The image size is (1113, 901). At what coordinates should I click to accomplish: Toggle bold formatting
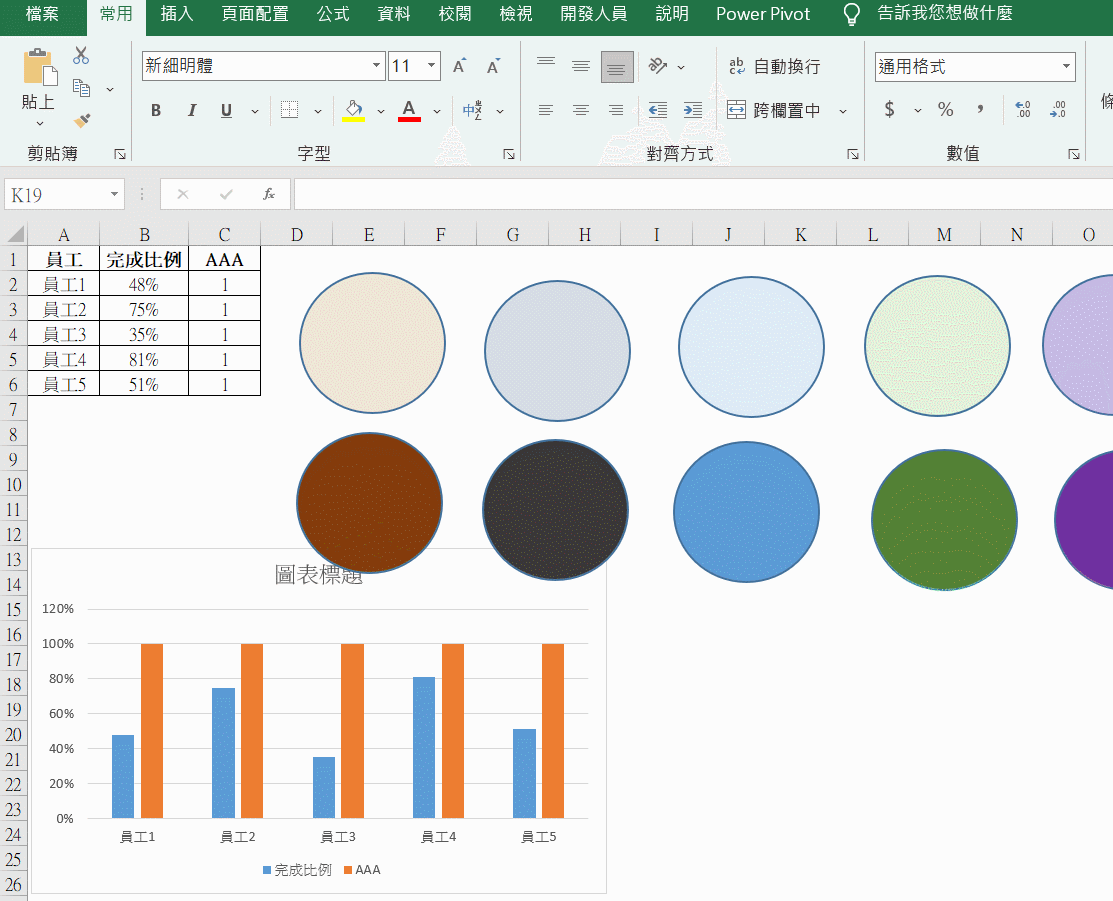[156, 110]
